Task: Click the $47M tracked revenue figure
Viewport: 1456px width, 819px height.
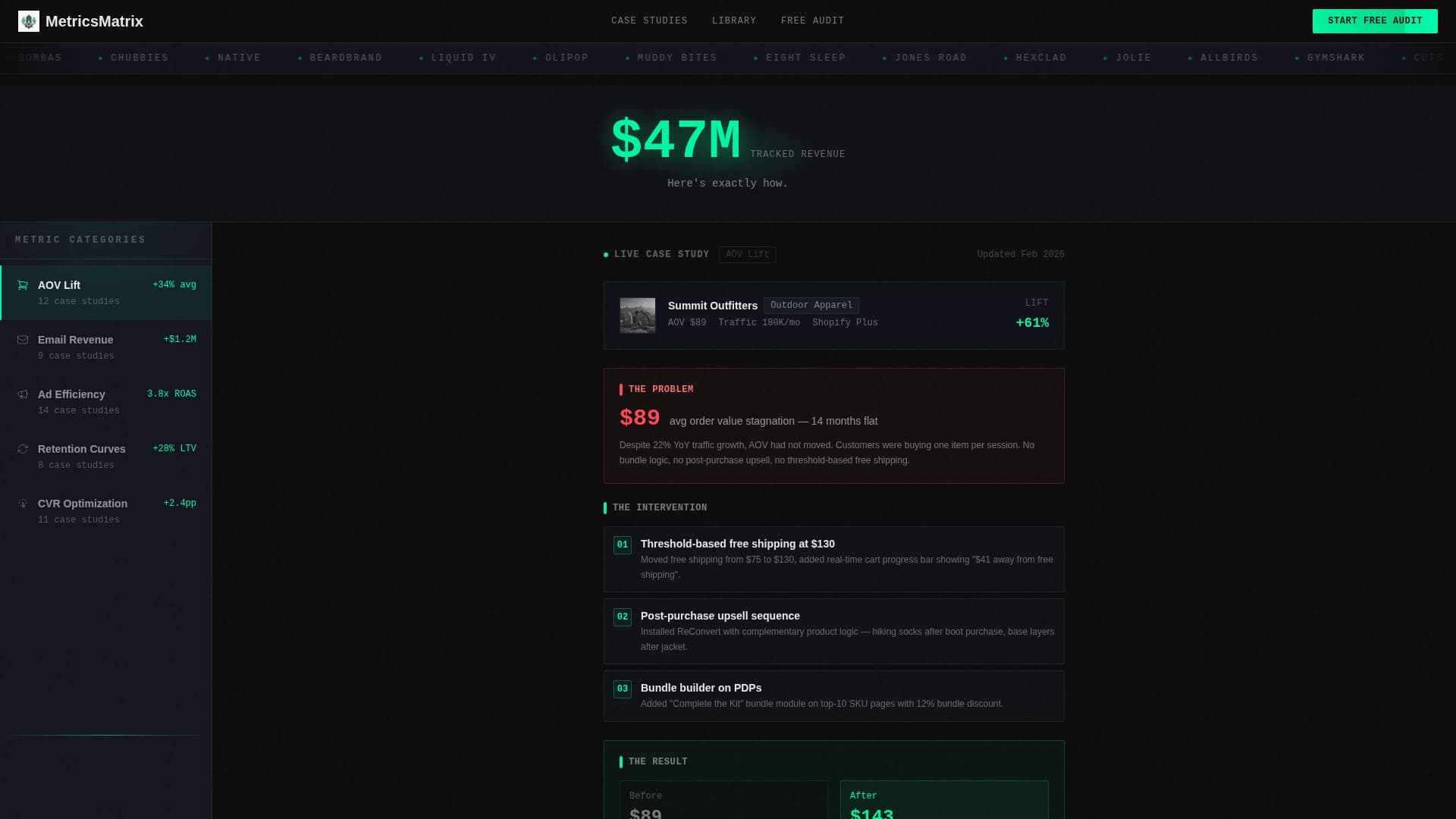Action: pyautogui.click(x=676, y=140)
